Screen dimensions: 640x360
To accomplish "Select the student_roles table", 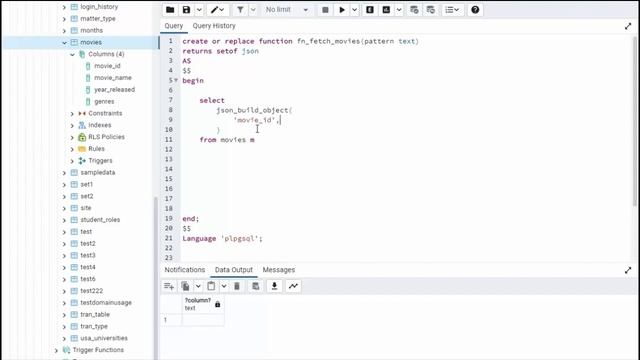I will click(x=100, y=220).
